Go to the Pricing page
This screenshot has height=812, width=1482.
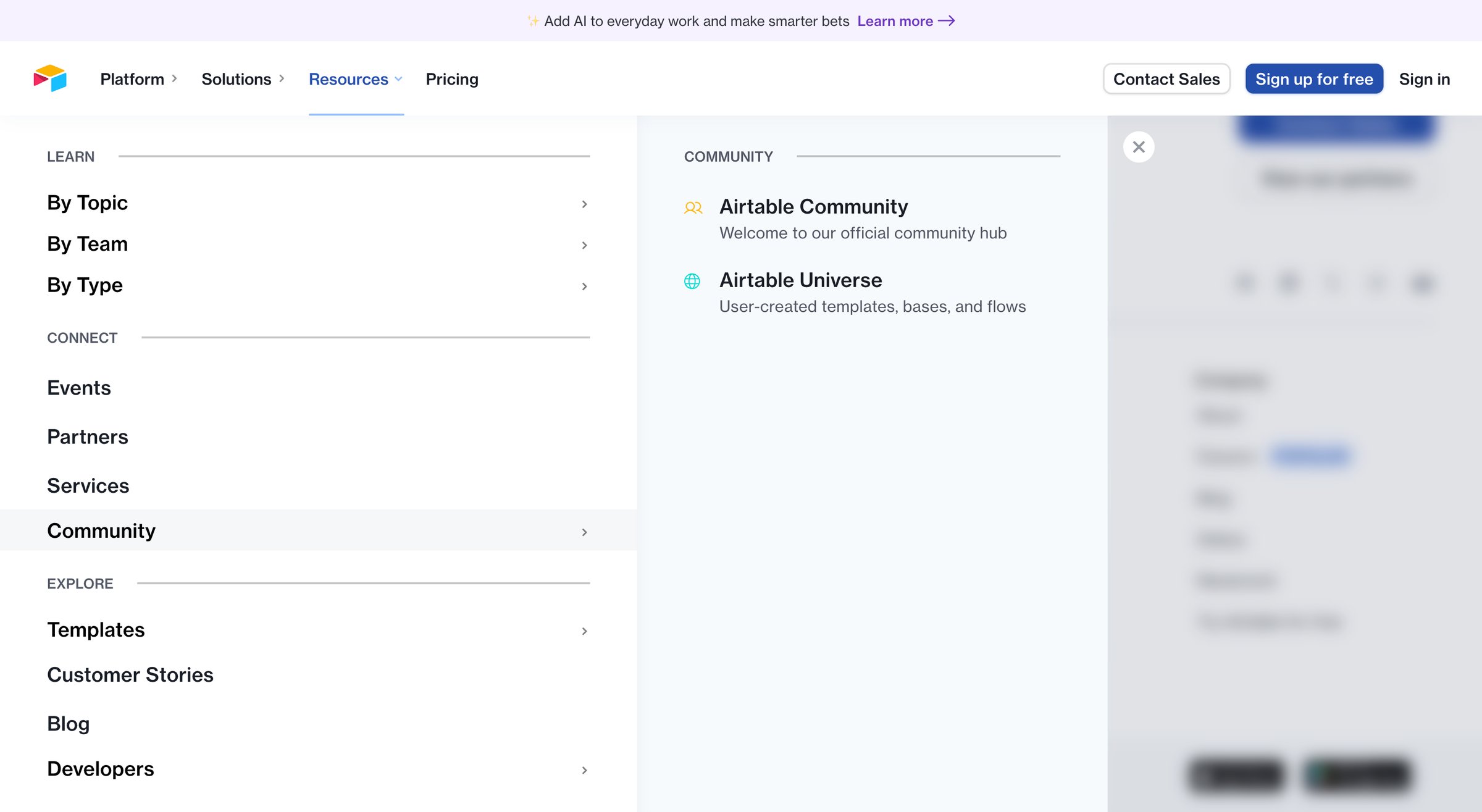(x=452, y=79)
